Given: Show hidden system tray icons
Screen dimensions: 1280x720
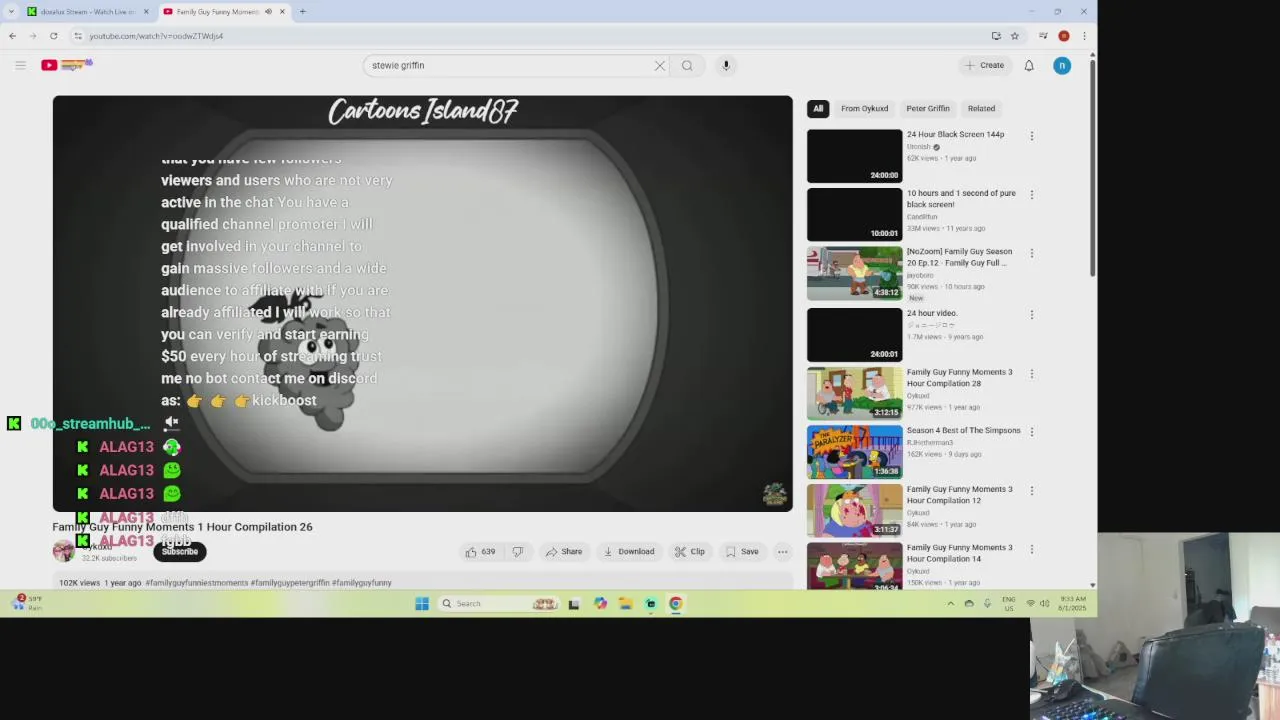Looking at the screenshot, I should tap(950, 603).
